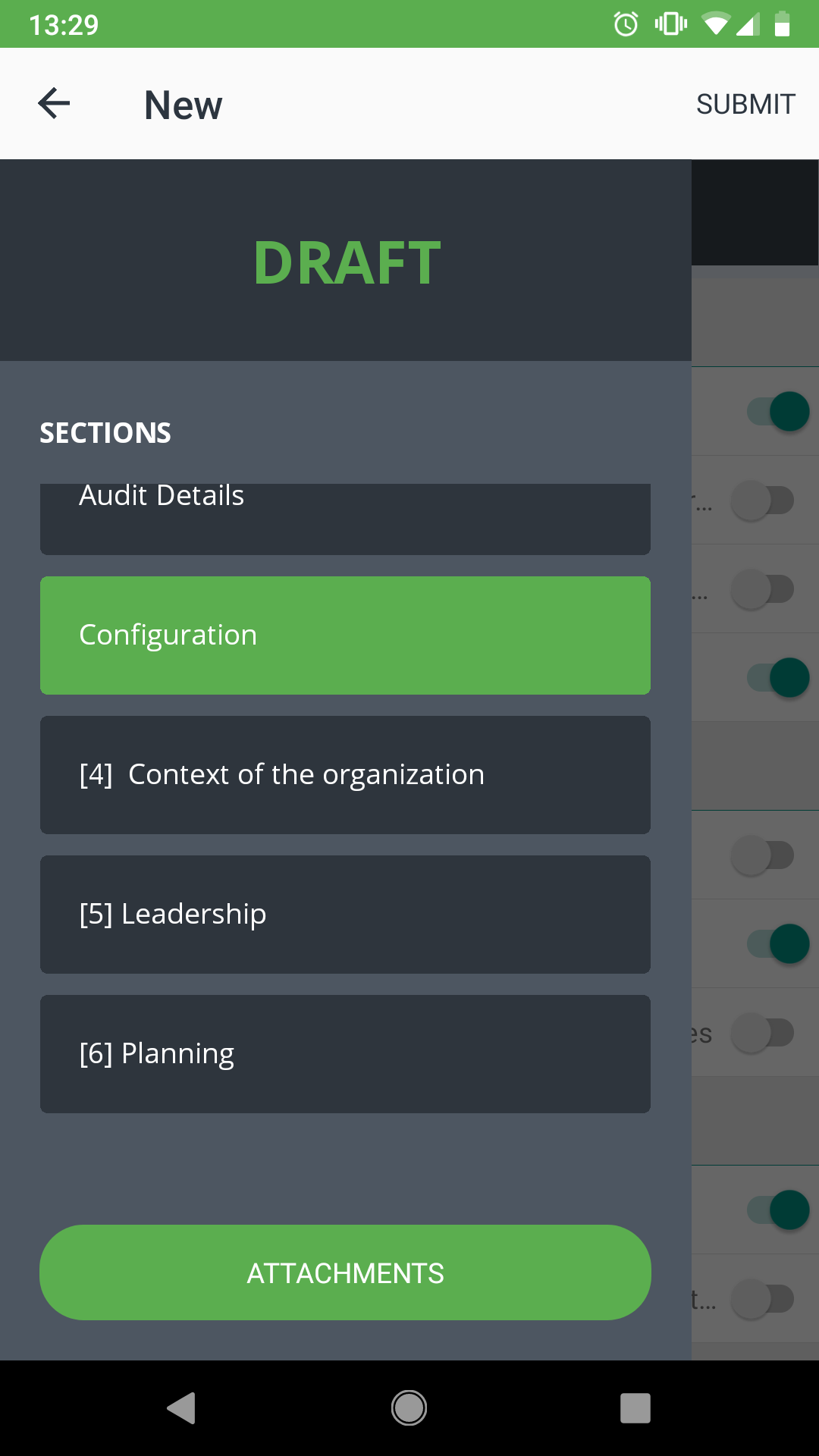Turn on the switch beside "es" text
Viewport: 819px width, 1456px height.
click(762, 1033)
